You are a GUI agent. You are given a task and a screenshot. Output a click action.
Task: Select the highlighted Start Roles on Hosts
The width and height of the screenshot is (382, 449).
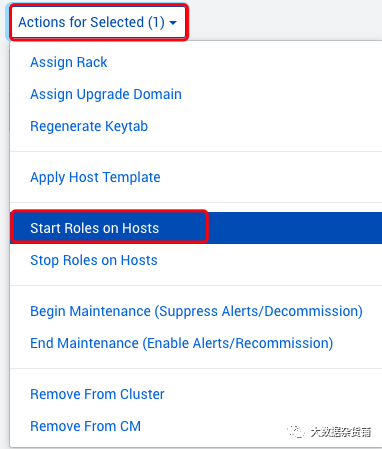(95, 228)
